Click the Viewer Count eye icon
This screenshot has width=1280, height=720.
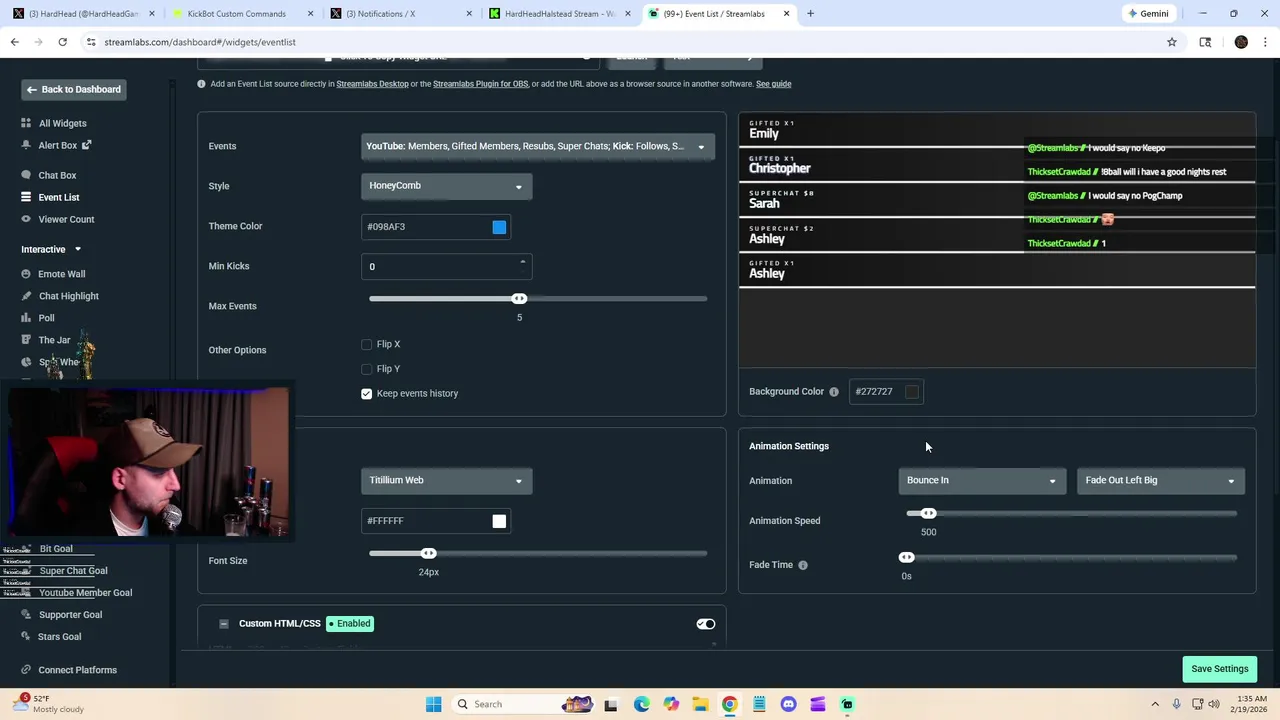click(26, 219)
